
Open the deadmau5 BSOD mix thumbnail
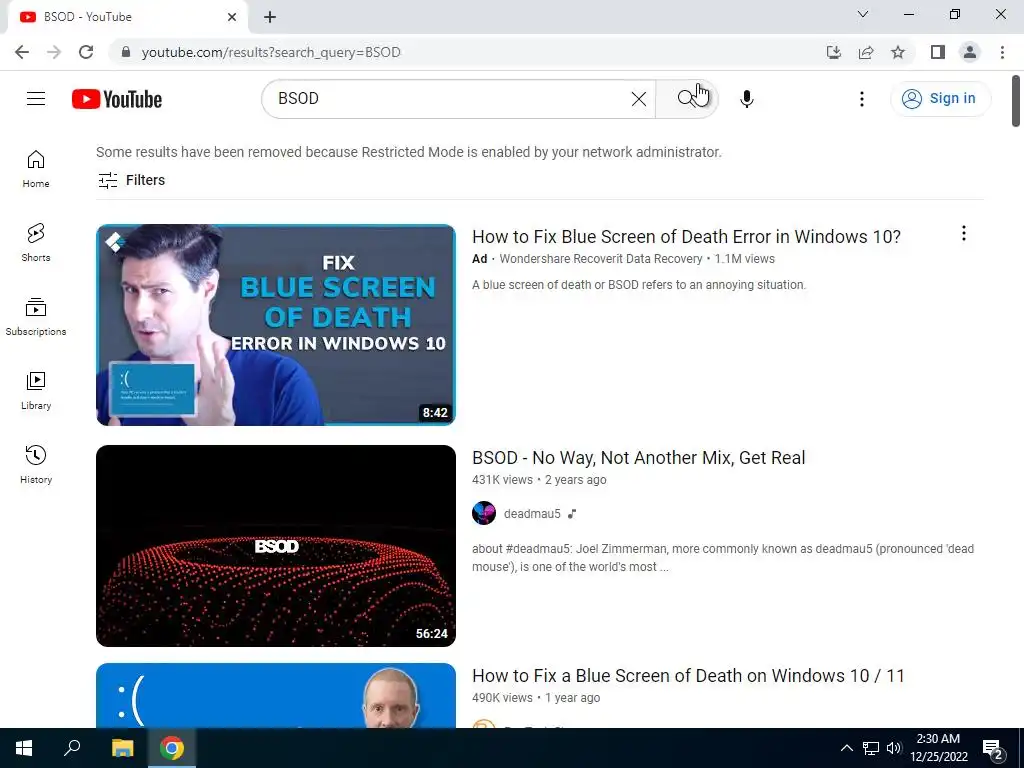pos(276,546)
